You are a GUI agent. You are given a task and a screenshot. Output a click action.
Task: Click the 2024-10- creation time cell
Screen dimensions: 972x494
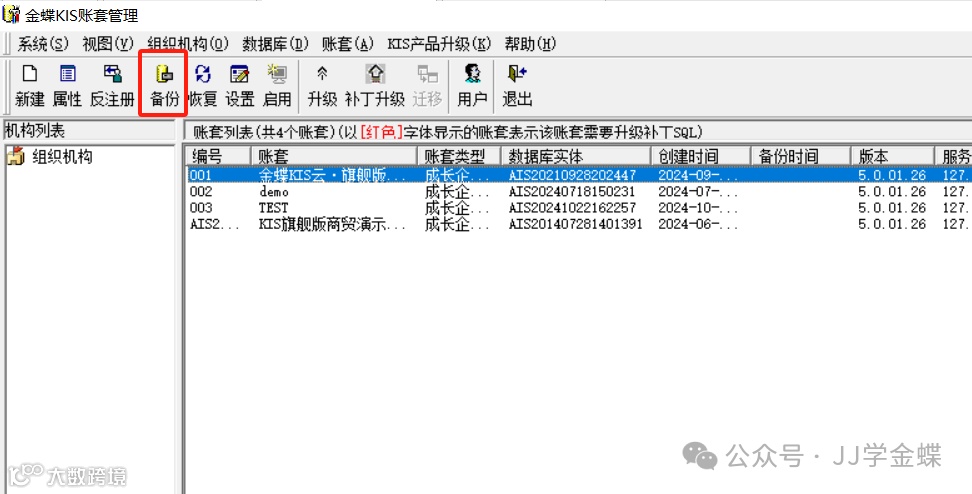pos(698,208)
